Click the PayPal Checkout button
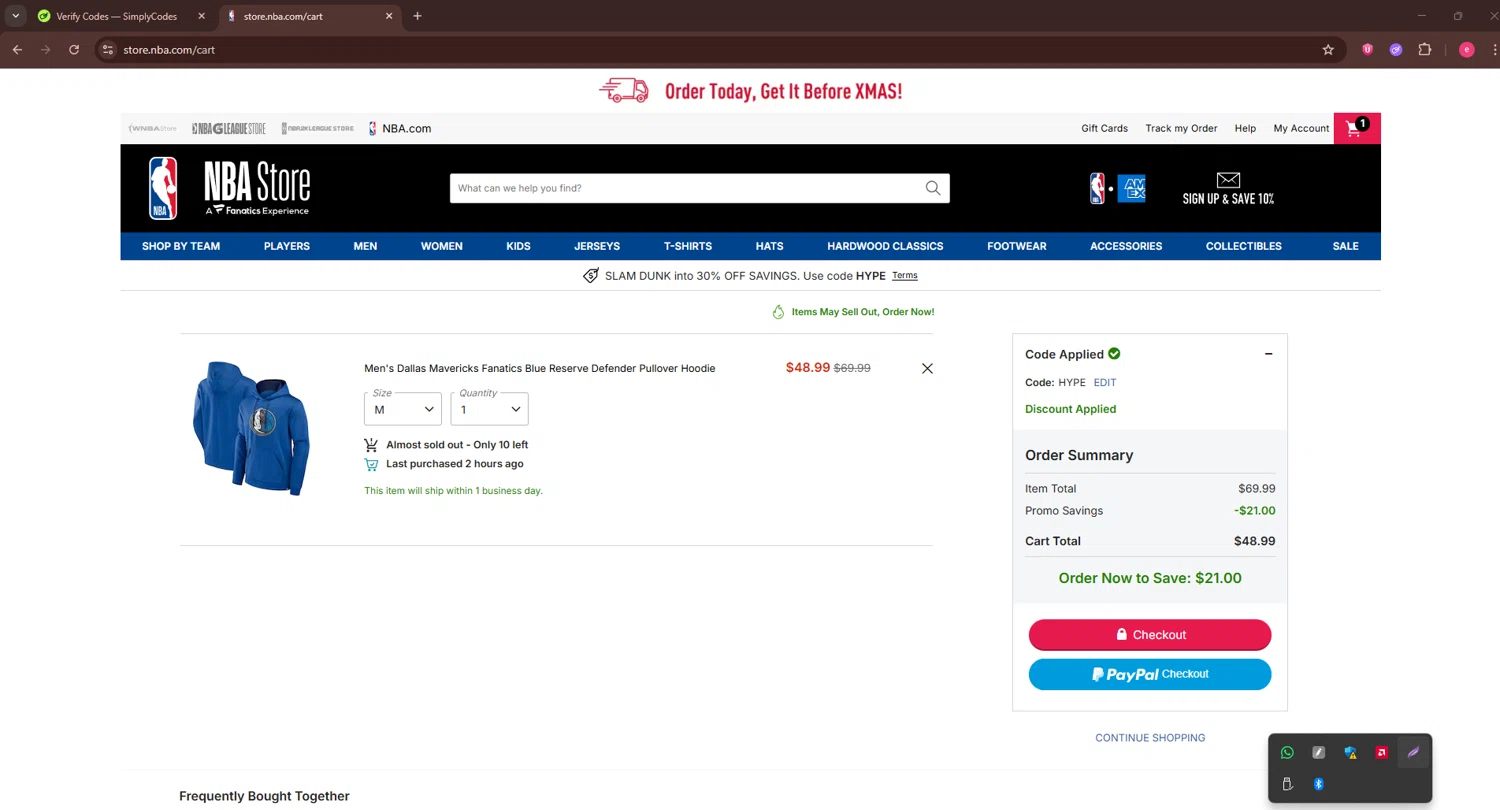 (1150, 674)
